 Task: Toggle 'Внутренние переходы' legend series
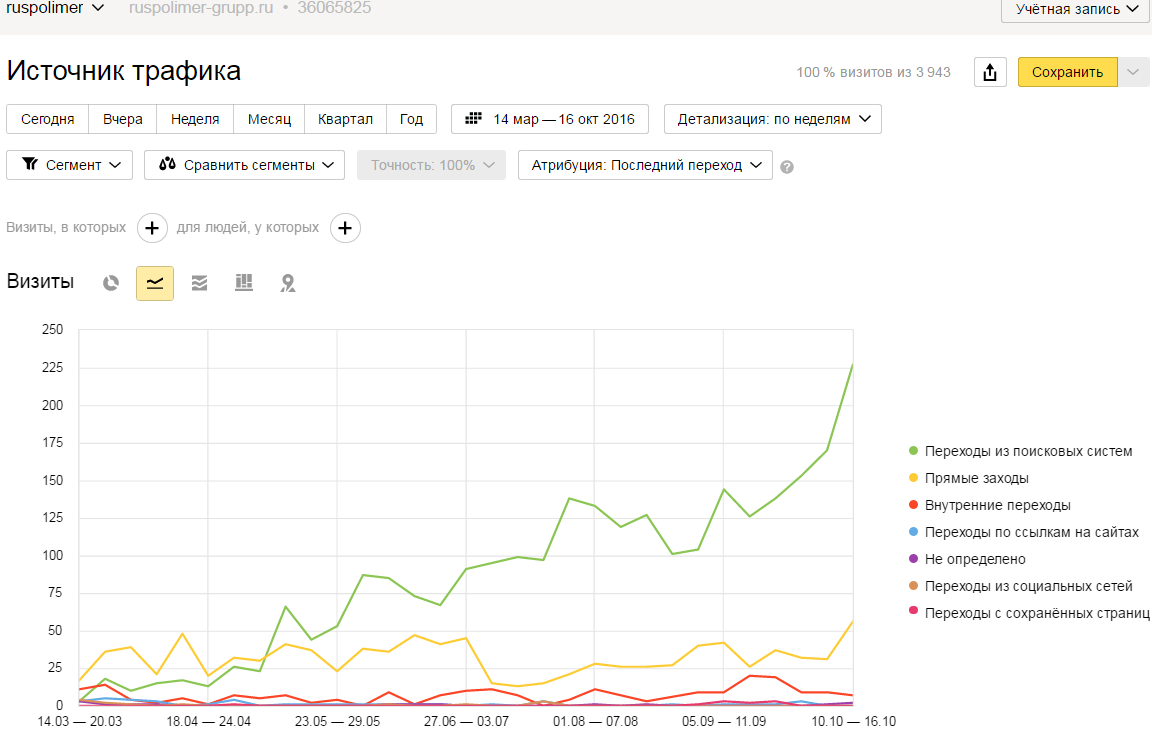(997, 505)
